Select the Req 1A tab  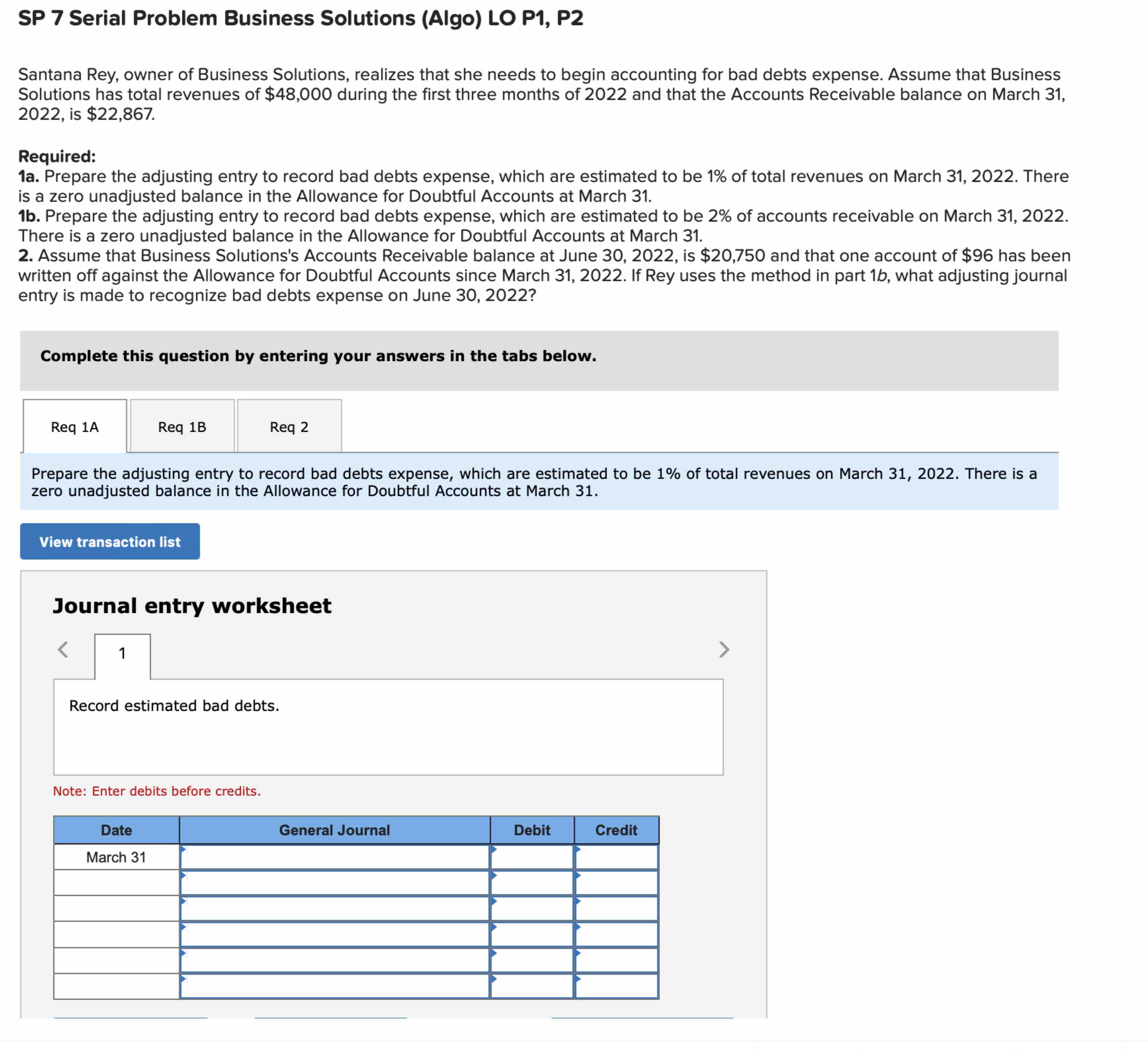click(73, 426)
